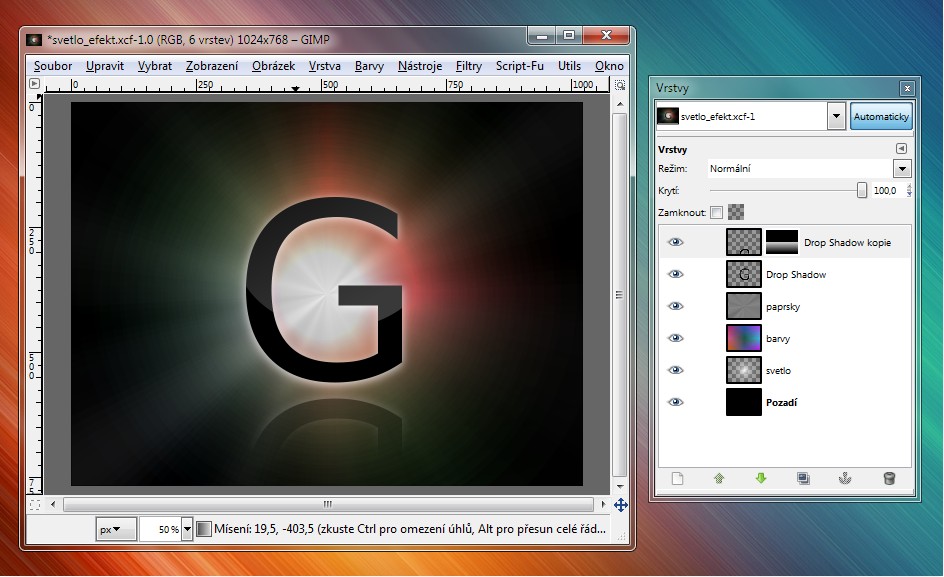Viewport: 944px width, 577px height.
Task: Open the 50% zoom dropdown
Action: 187,529
